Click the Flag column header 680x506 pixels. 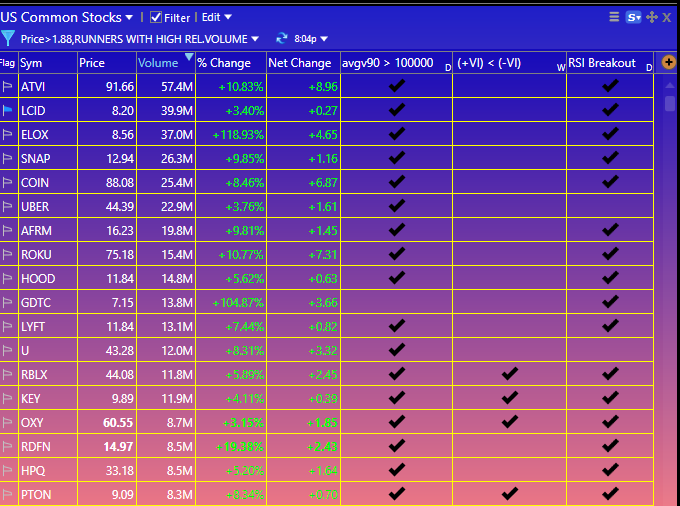(8, 63)
